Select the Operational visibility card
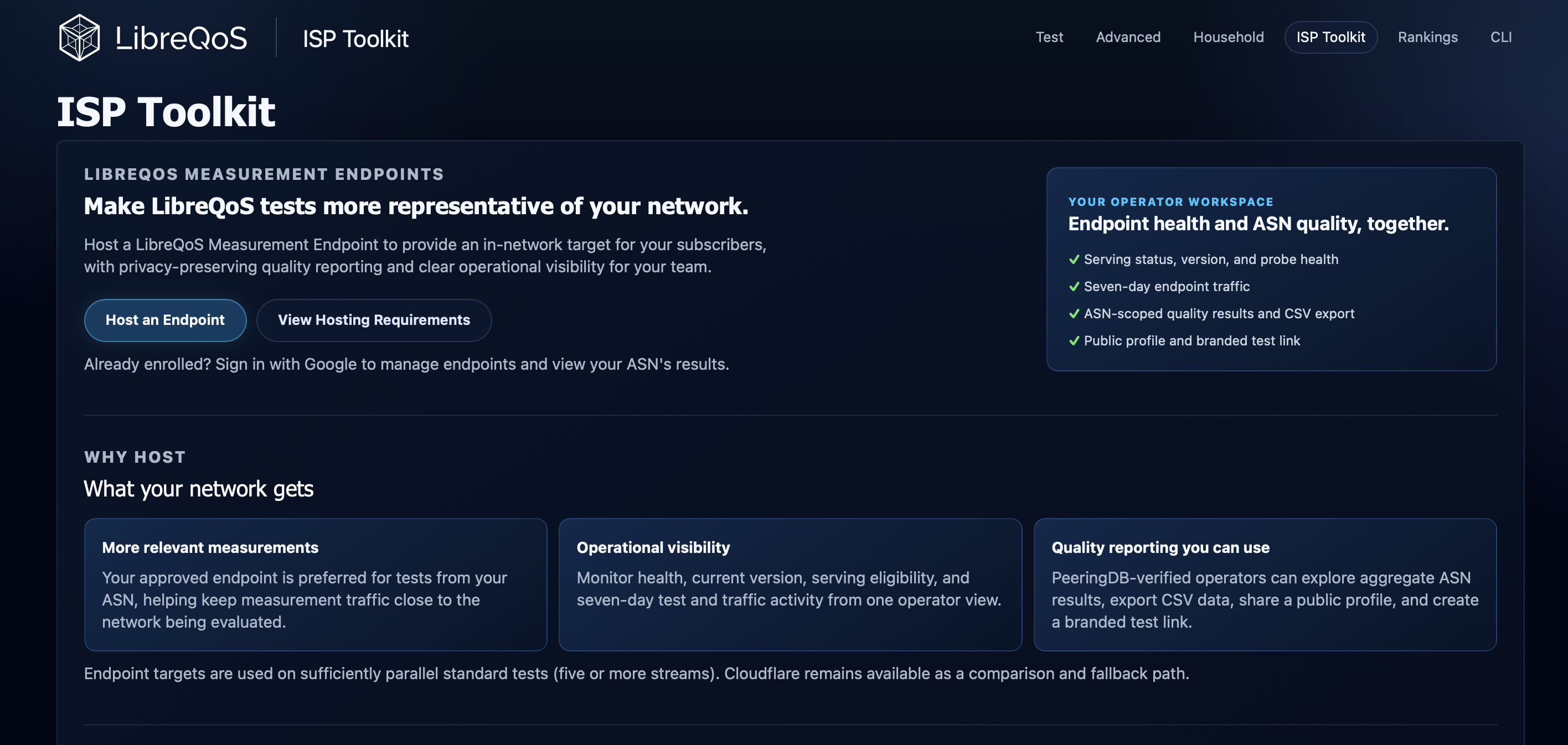 pos(790,585)
